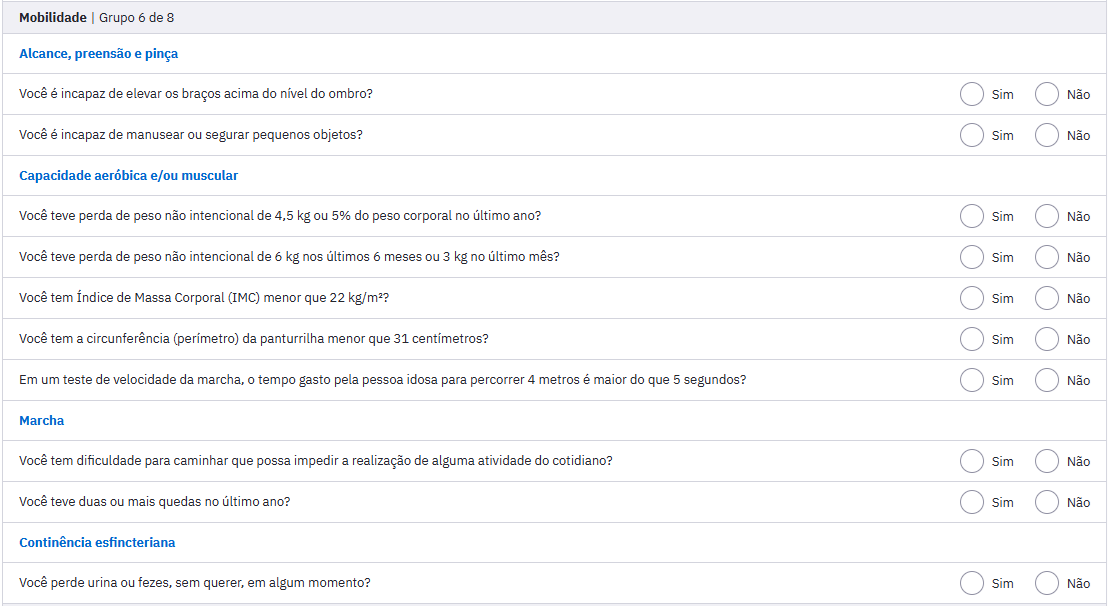Choose Não for handling small objects question

(1047, 135)
